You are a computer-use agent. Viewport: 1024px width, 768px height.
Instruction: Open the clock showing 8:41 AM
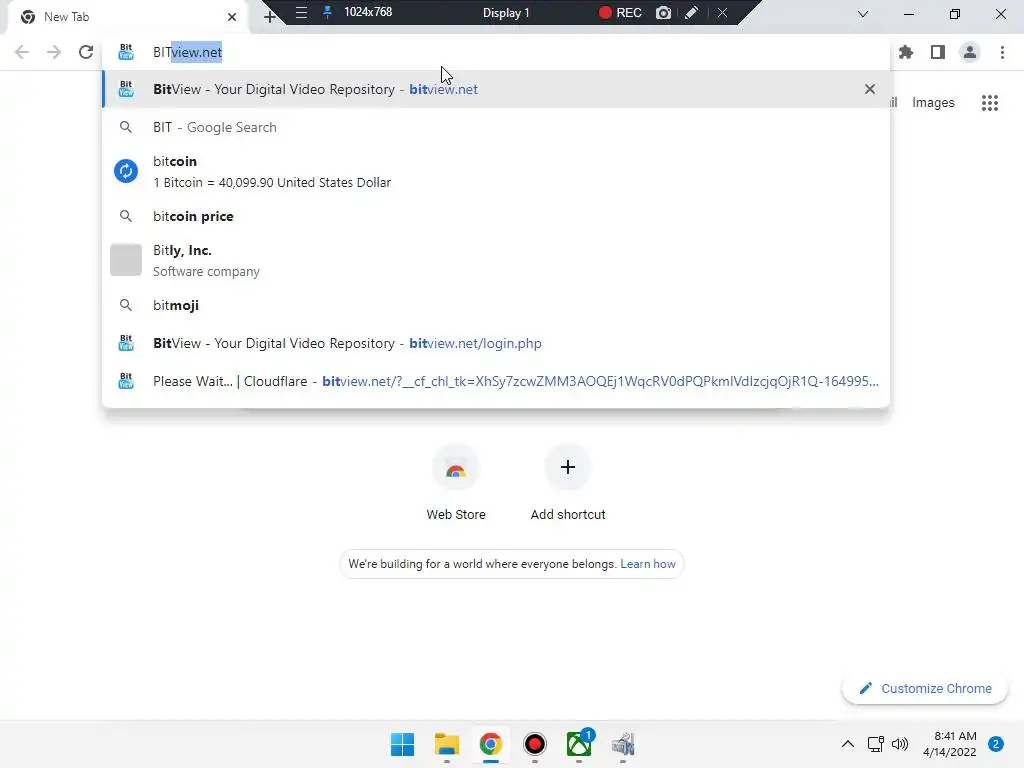950,744
